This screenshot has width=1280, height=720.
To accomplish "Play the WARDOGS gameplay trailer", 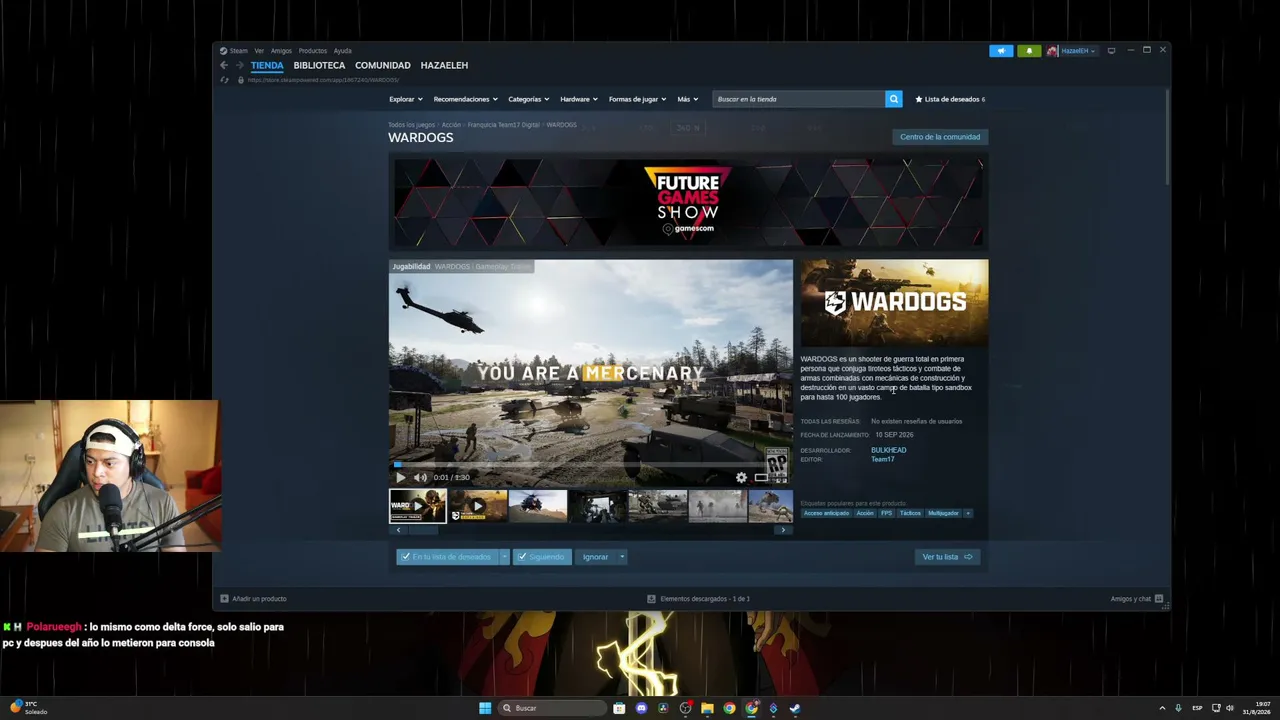I will click(x=401, y=477).
